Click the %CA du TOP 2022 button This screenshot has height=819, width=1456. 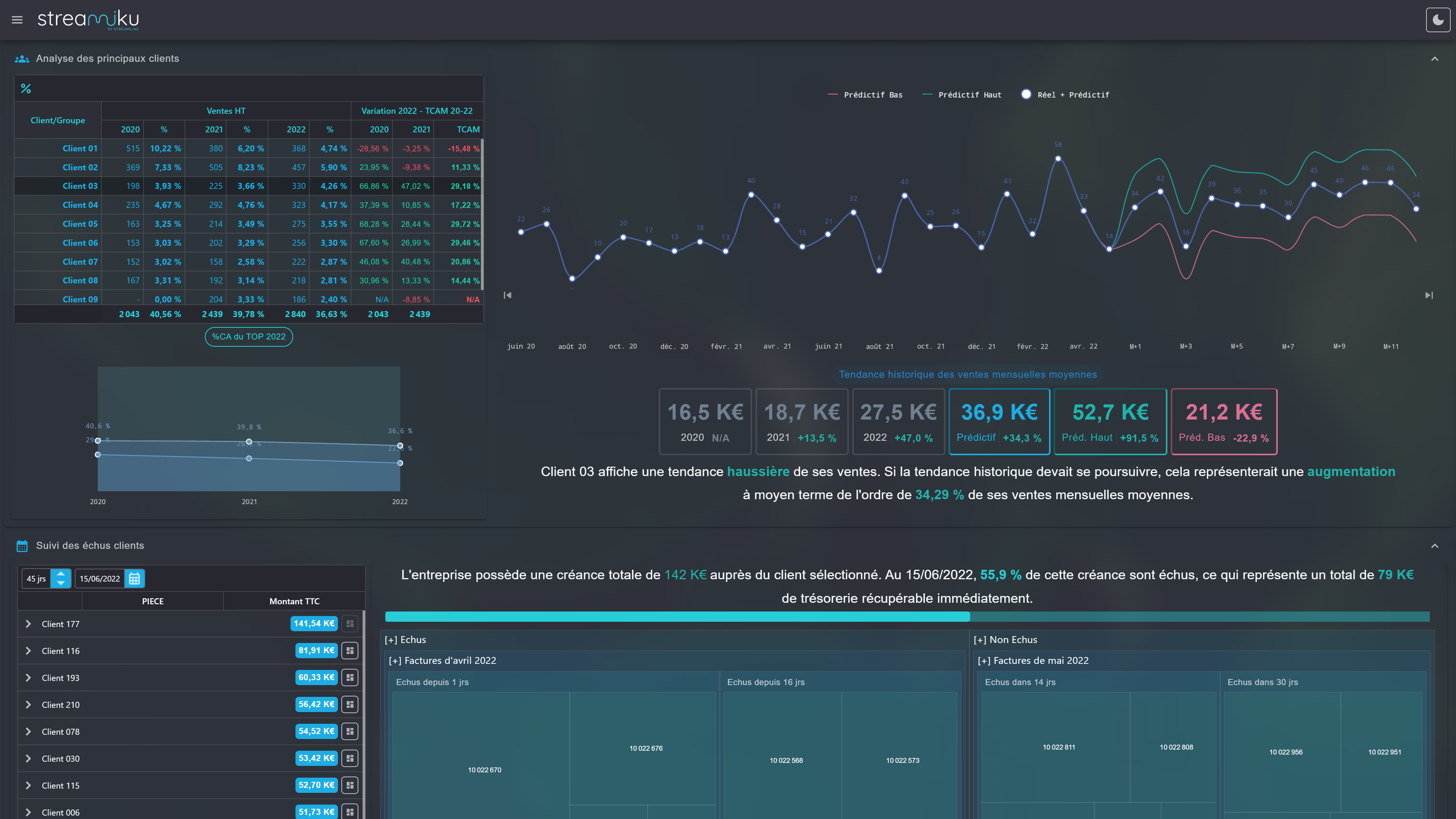pyautogui.click(x=249, y=337)
